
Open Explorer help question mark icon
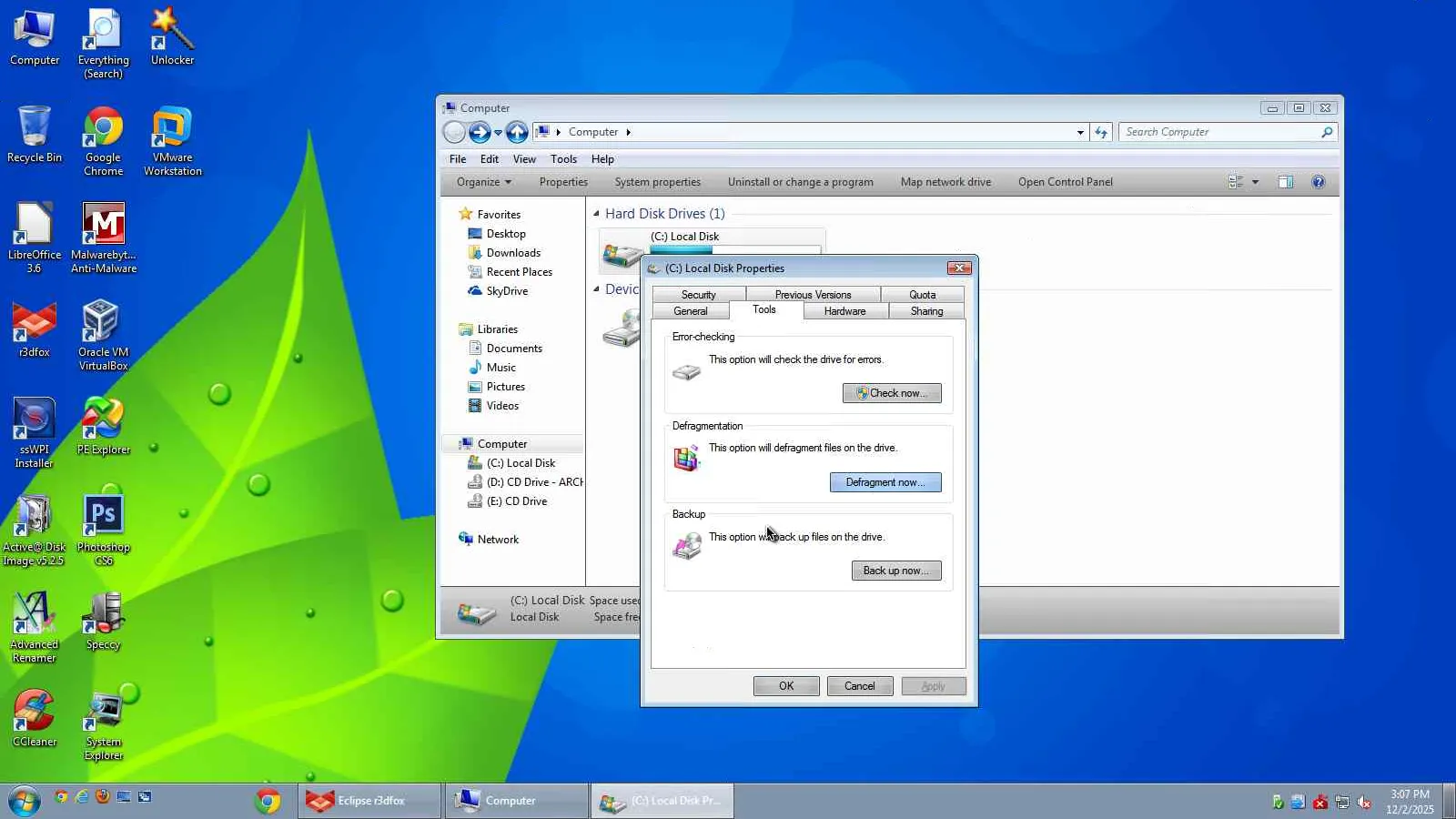1318,182
